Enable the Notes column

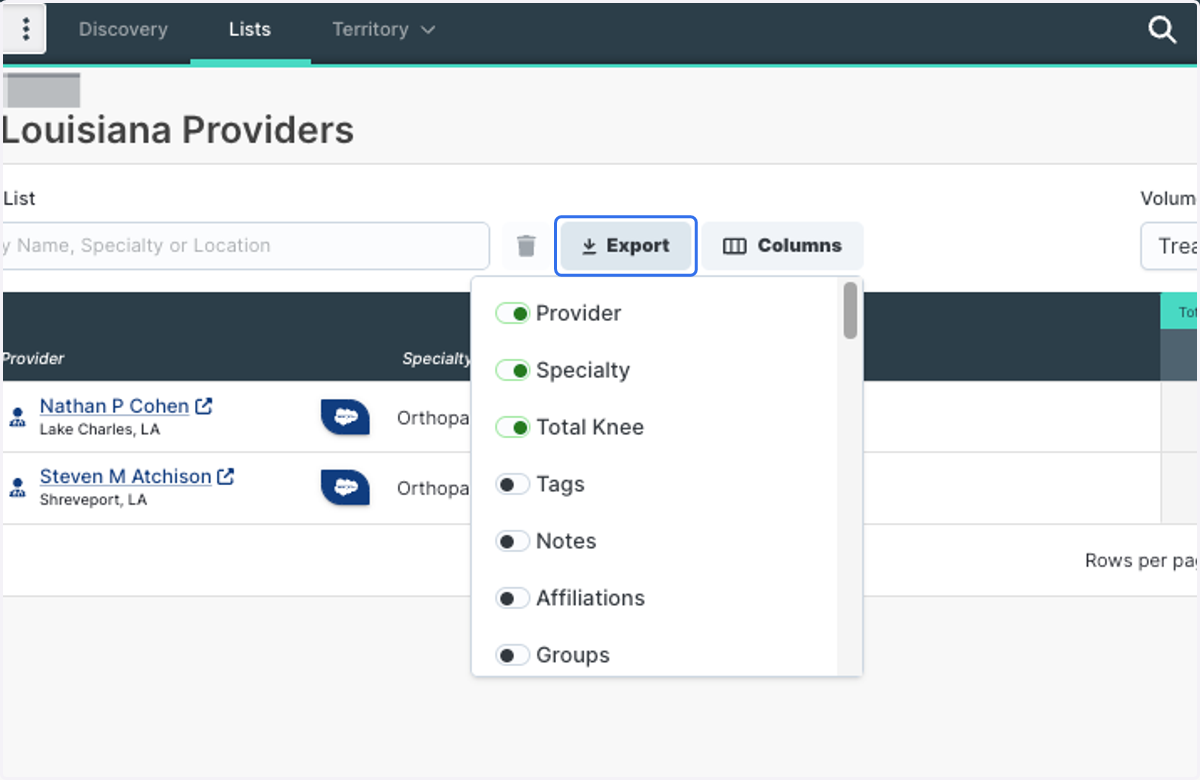(x=513, y=542)
